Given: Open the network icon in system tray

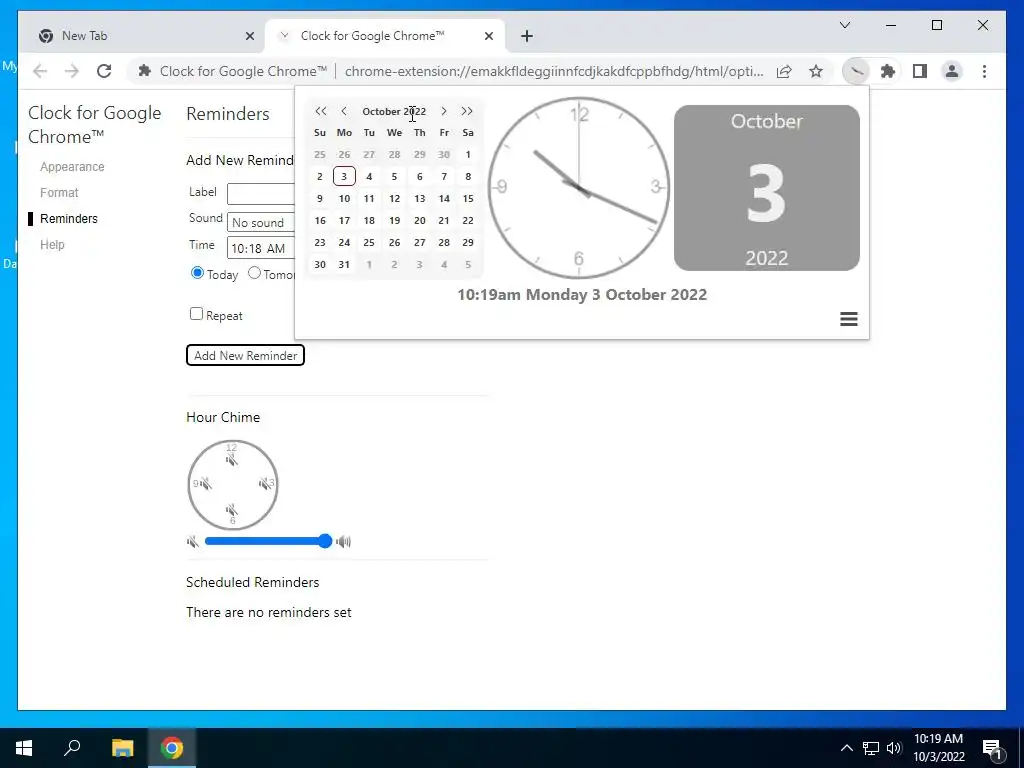Looking at the screenshot, I should [x=871, y=748].
